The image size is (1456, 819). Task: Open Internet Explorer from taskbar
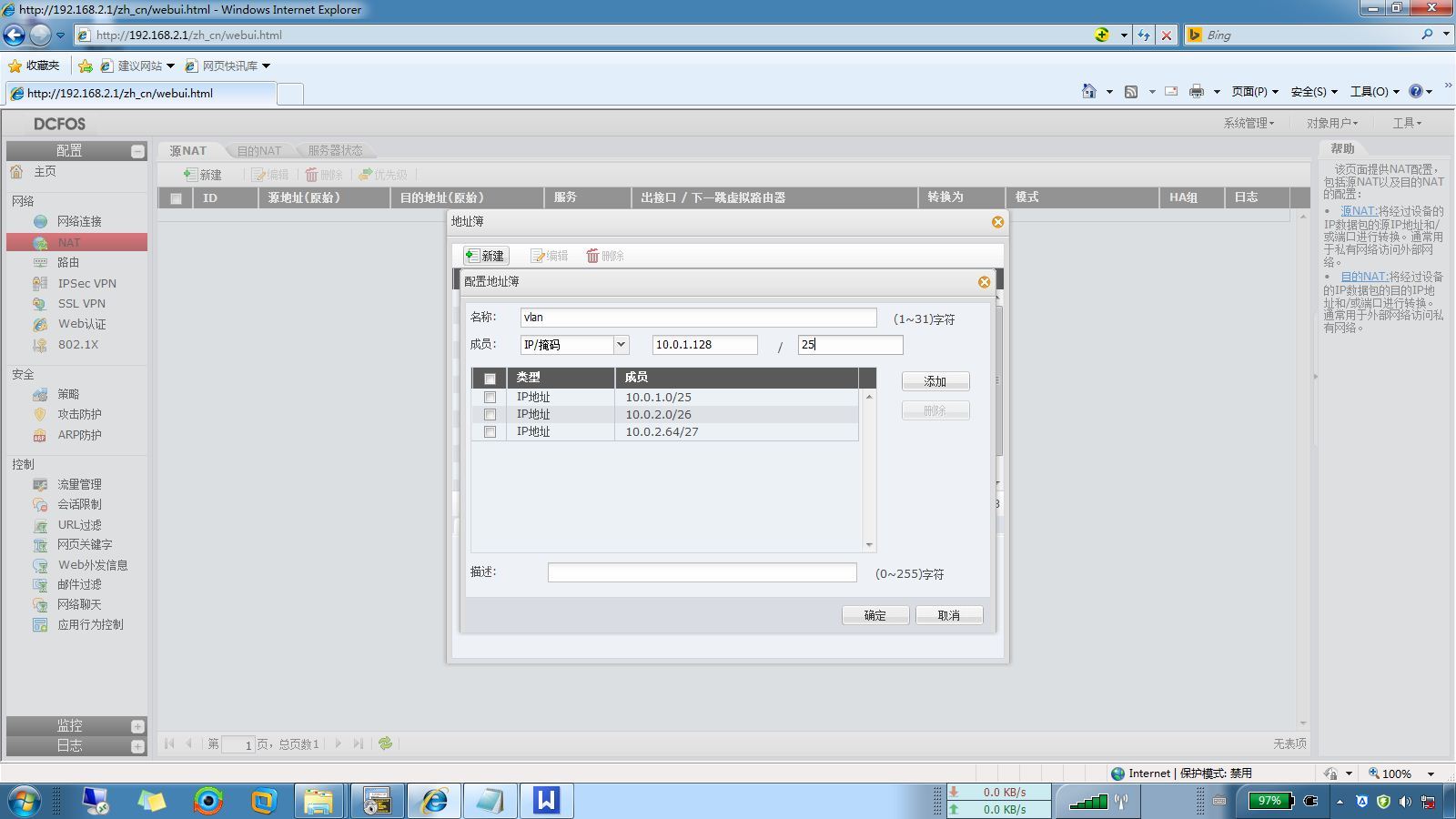click(x=434, y=801)
